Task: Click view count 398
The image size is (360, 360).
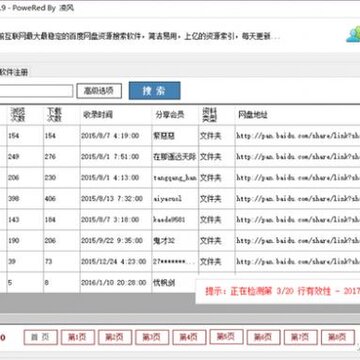Action: click(14, 199)
